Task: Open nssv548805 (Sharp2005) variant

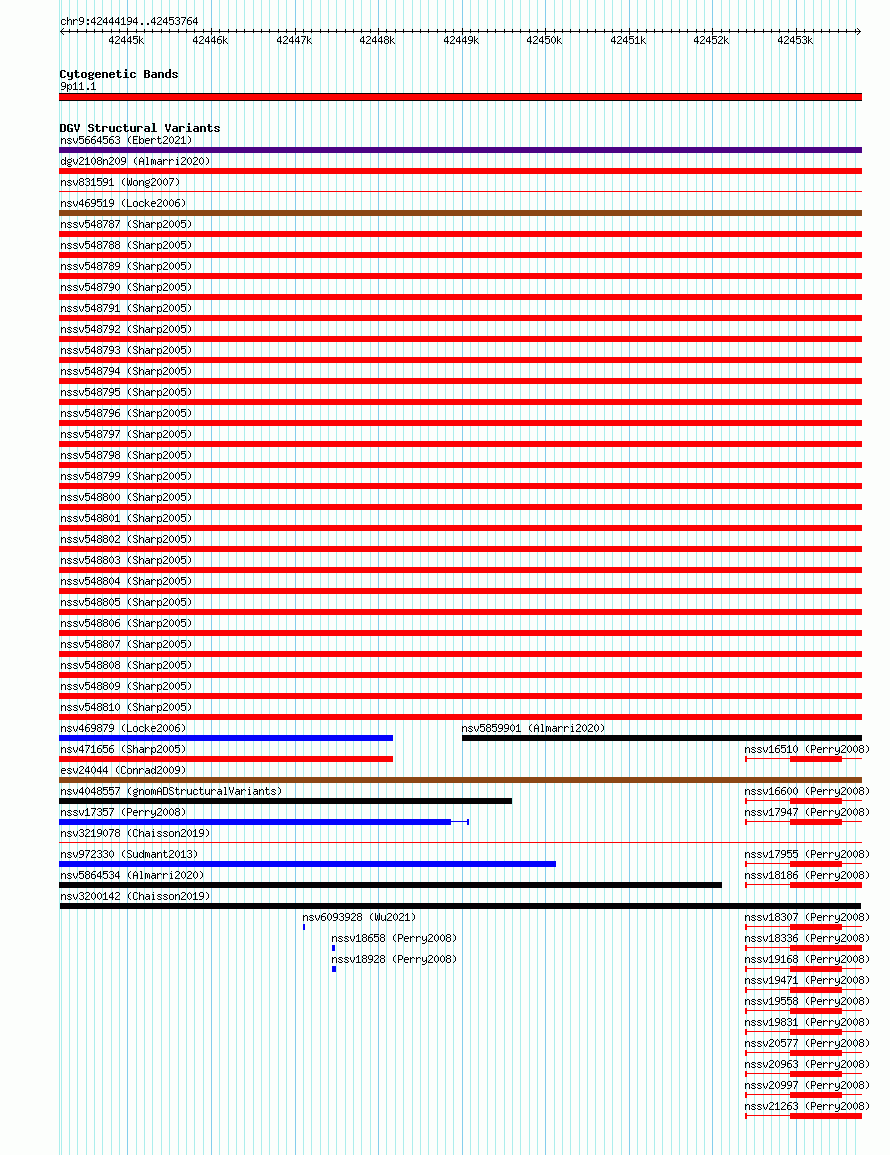Action: pyautogui.click(x=126, y=602)
